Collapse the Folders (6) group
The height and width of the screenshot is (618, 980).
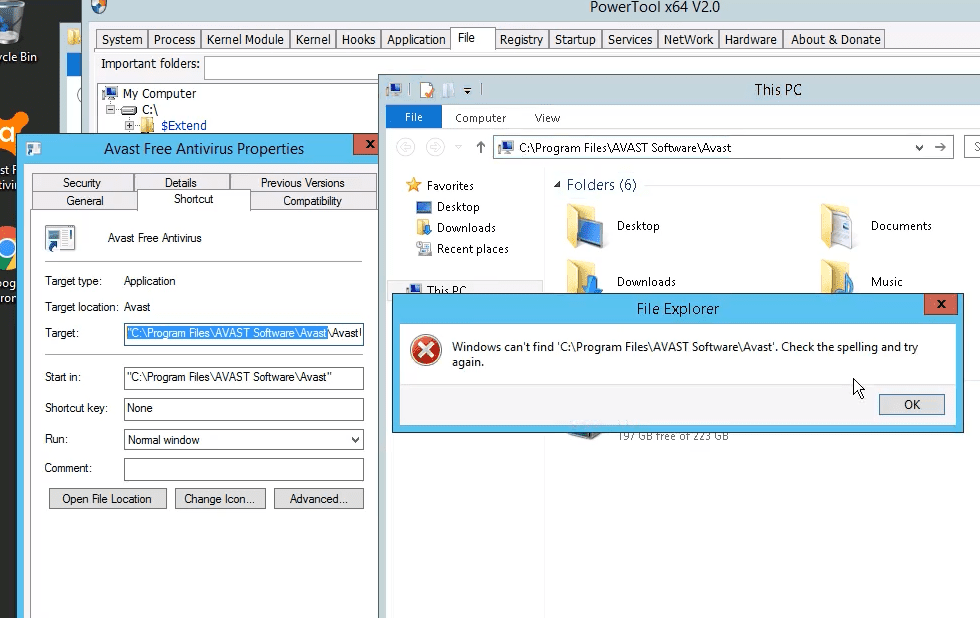[557, 184]
